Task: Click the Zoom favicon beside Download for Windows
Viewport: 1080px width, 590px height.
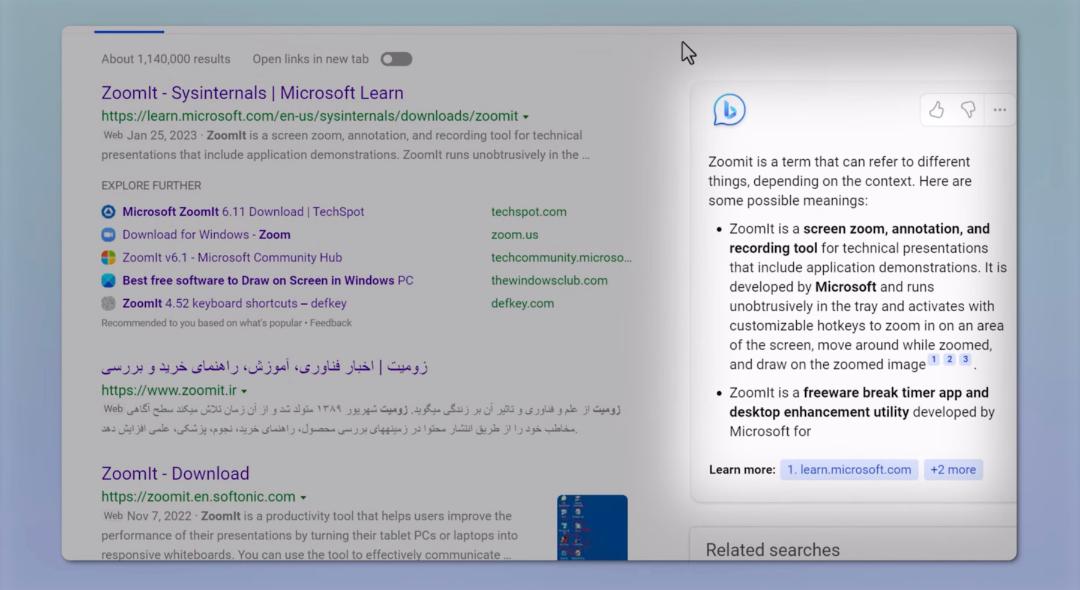Action: tap(108, 235)
